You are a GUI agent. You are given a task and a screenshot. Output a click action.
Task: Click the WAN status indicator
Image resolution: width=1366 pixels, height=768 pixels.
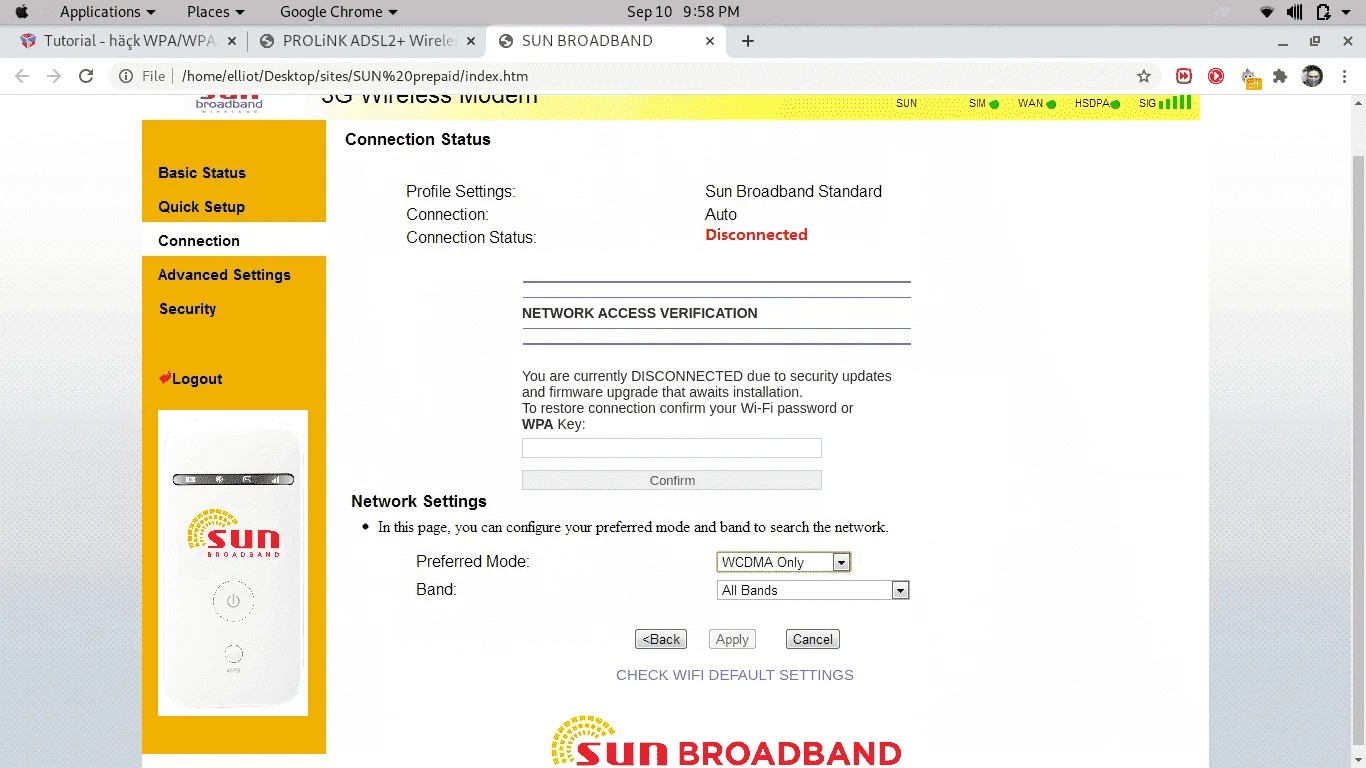pyautogui.click(x=1037, y=103)
